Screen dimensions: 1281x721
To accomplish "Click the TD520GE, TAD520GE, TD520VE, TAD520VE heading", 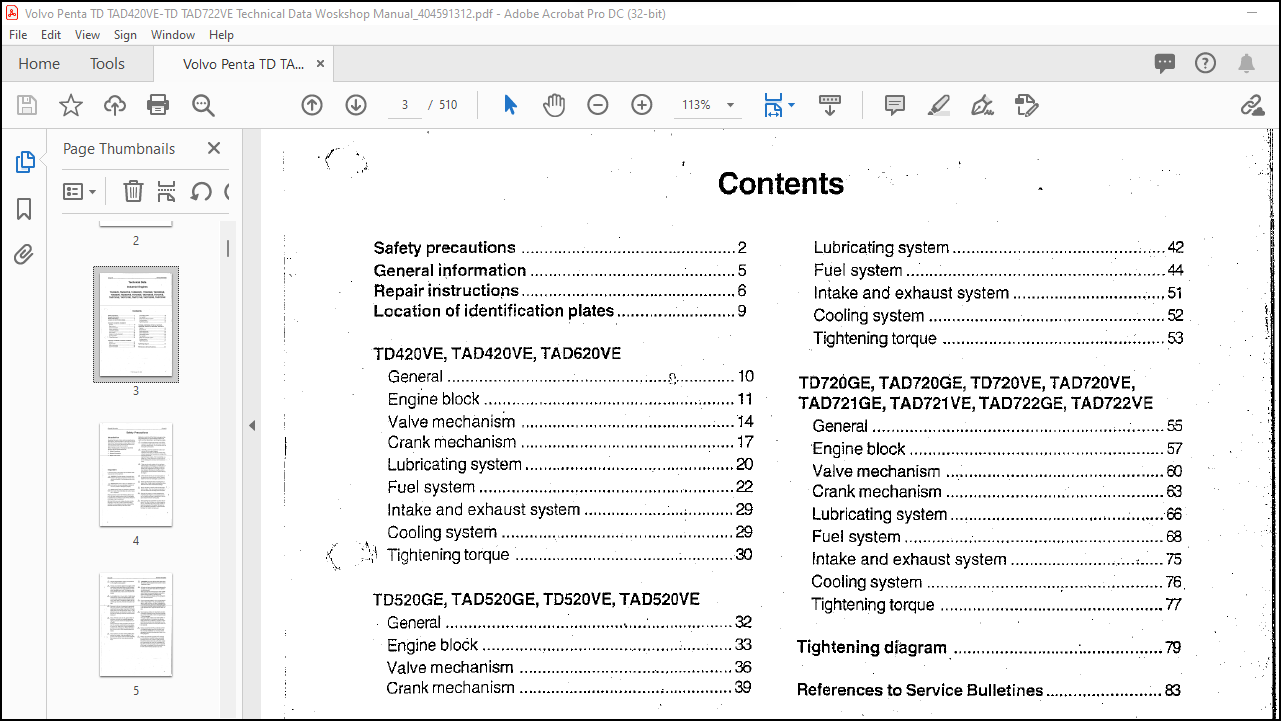I will [536, 600].
